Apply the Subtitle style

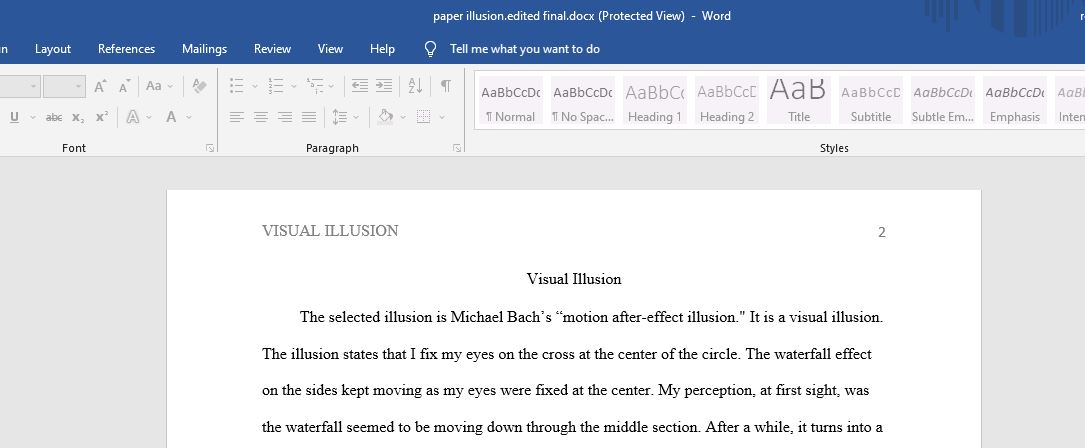(x=870, y=100)
